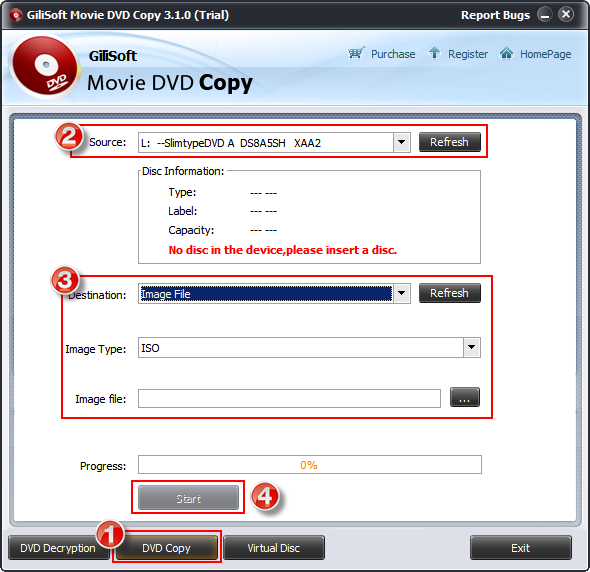Click the Exit button
This screenshot has width=590, height=572.
click(521, 548)
